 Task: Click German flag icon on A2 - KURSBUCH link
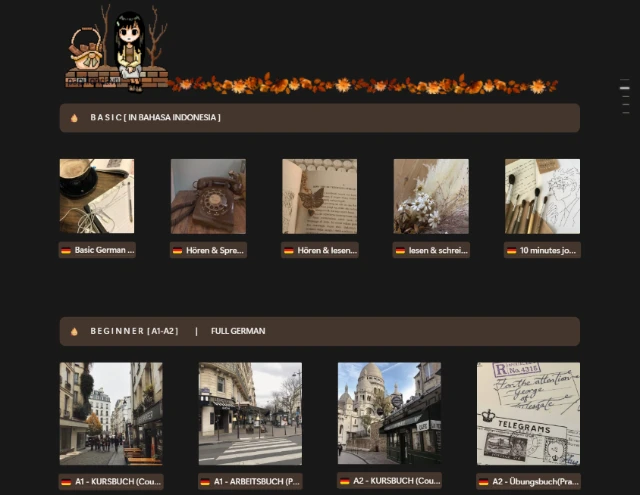pyautogui.click(x=344, y=481)
